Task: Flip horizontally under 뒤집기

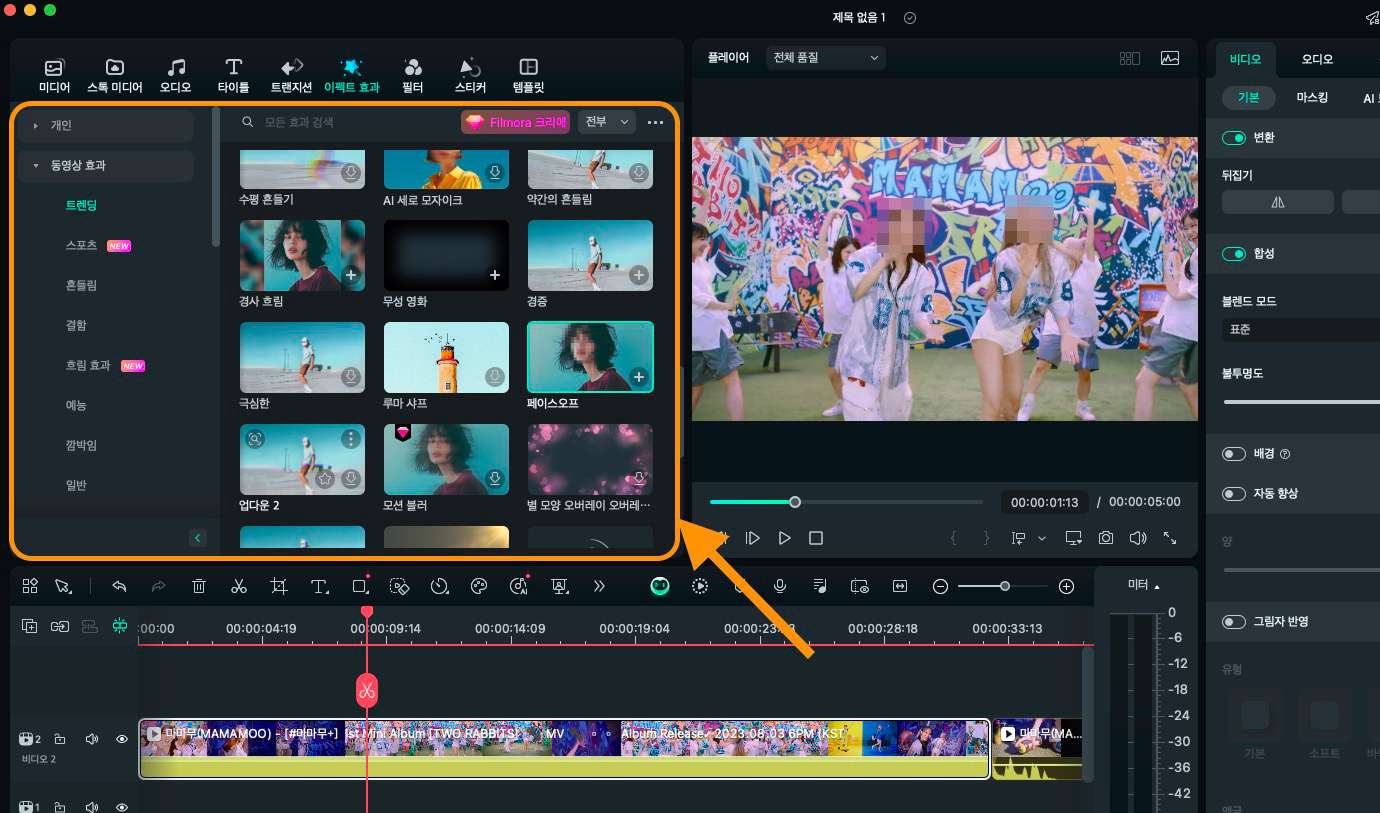Action: [x=1278, y=202]
